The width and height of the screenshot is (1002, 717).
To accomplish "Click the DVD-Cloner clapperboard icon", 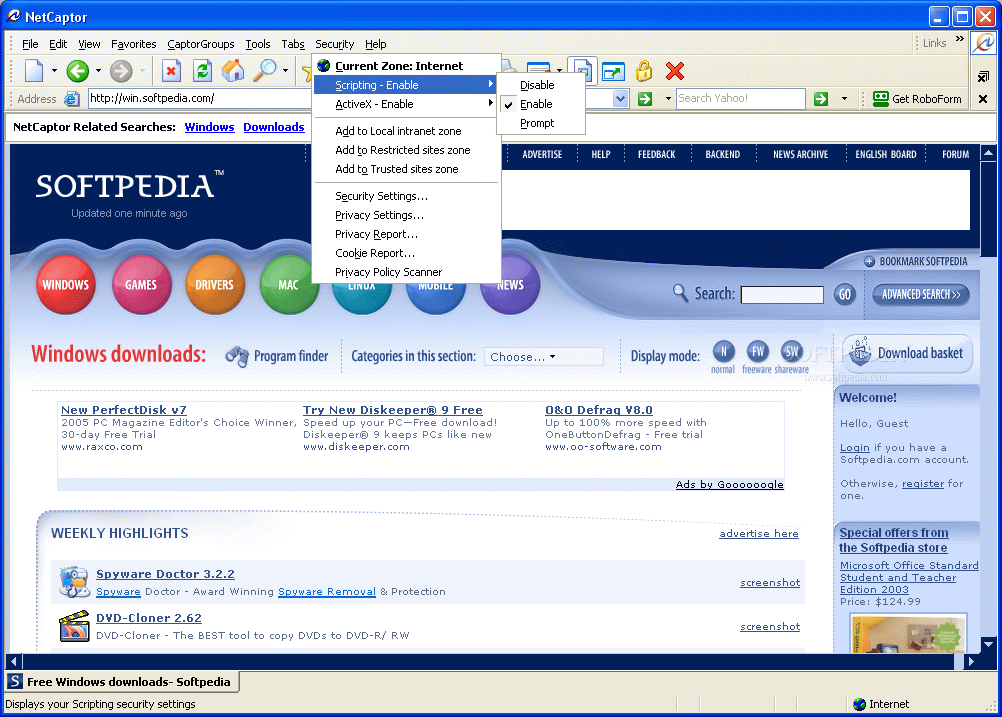I will tap(74, 626).
